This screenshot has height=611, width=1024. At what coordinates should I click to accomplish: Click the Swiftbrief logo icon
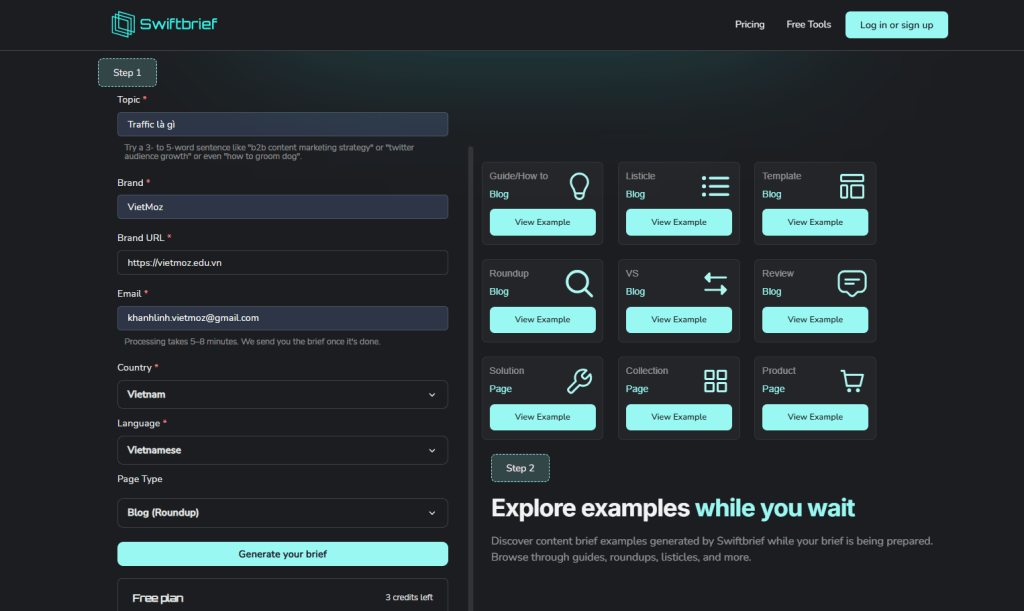point(124,24)
